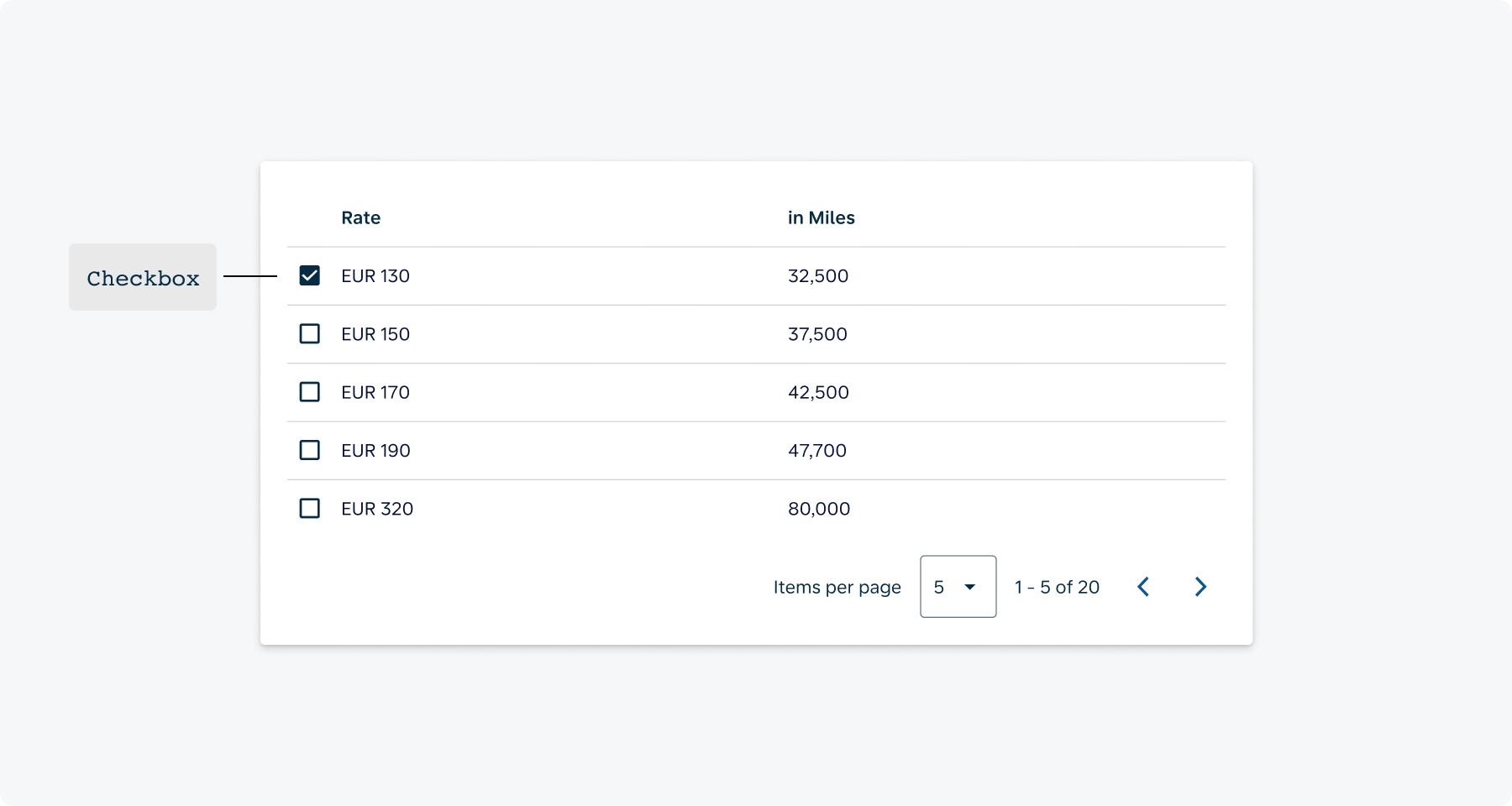The width and height of the screenshot is (1512, 806).
Task: Open the Items per page selector
Action: [x=958, y=587]
